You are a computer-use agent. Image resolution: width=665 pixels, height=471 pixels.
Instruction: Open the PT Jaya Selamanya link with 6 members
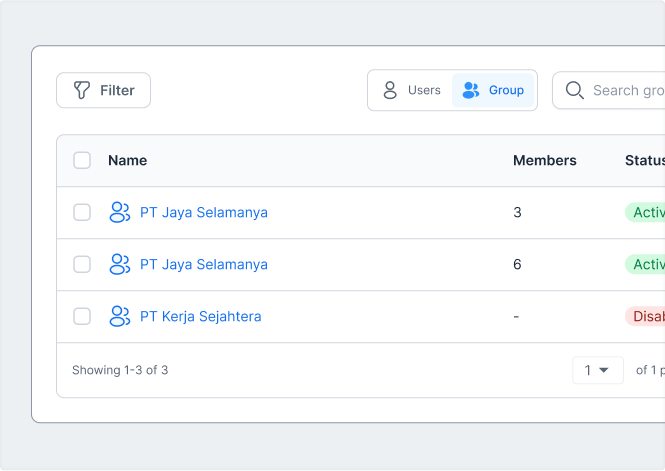click(203, 265)
